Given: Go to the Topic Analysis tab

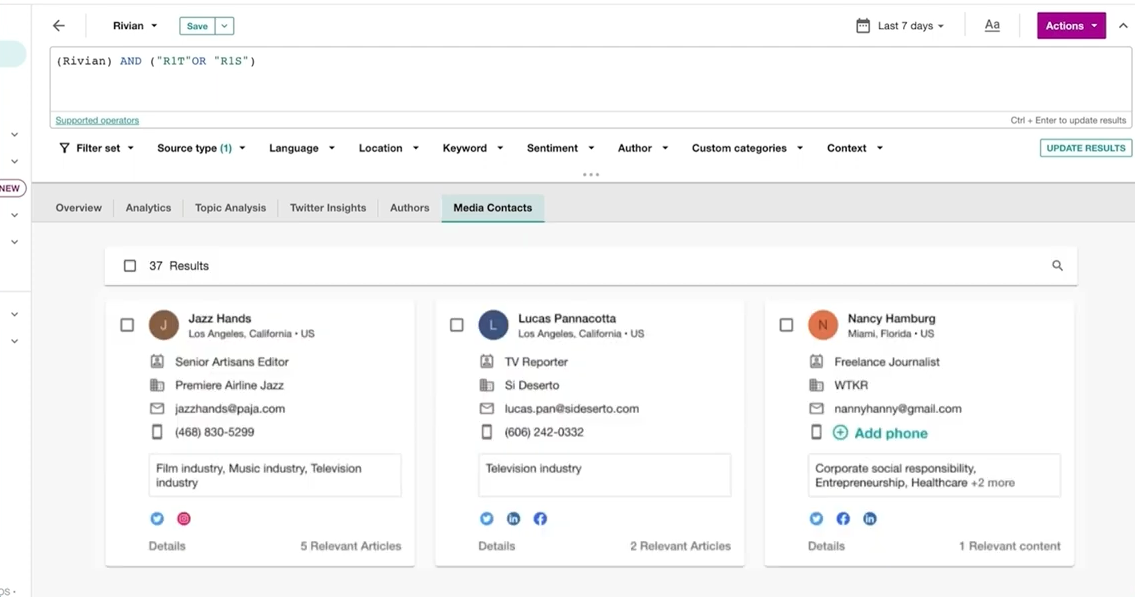Looking at the screenshot, I should (230, 208).
